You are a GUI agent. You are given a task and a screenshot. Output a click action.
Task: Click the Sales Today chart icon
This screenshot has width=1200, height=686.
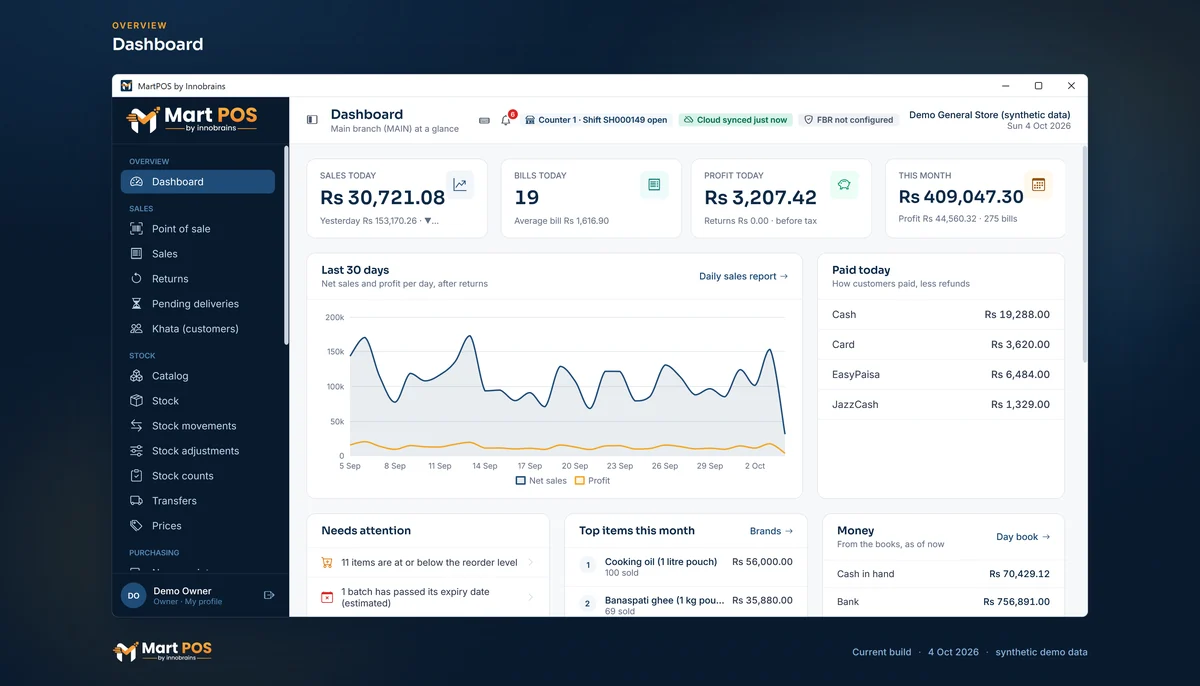pos(460,184)
